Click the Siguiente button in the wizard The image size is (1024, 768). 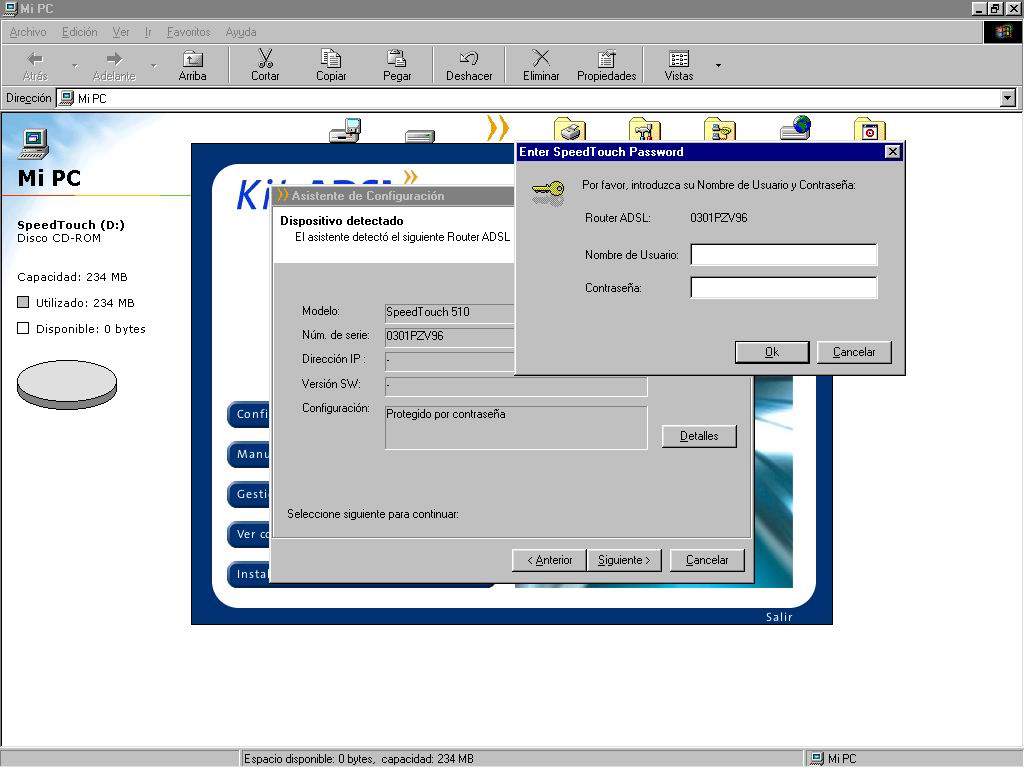624,560
